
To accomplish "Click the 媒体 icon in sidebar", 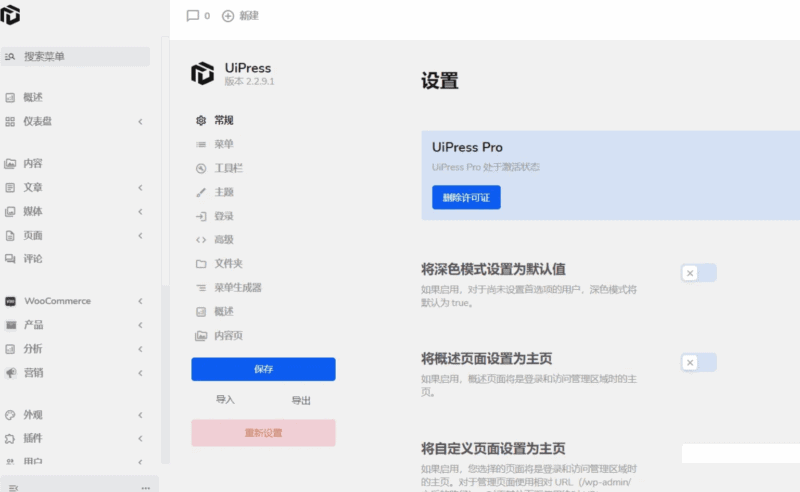I will (x=10, y=211).
